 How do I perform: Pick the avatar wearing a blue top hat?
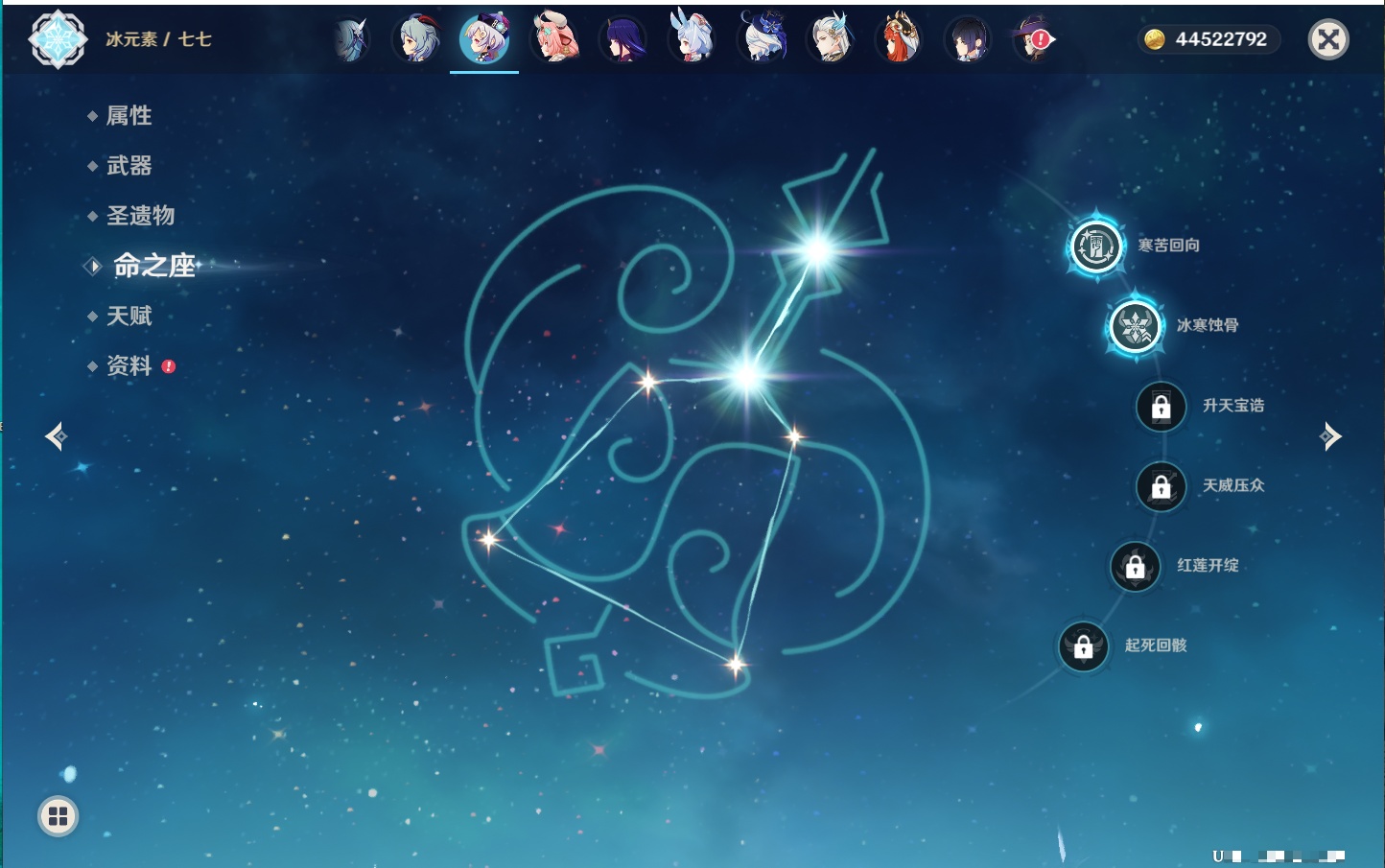point(762,37)
